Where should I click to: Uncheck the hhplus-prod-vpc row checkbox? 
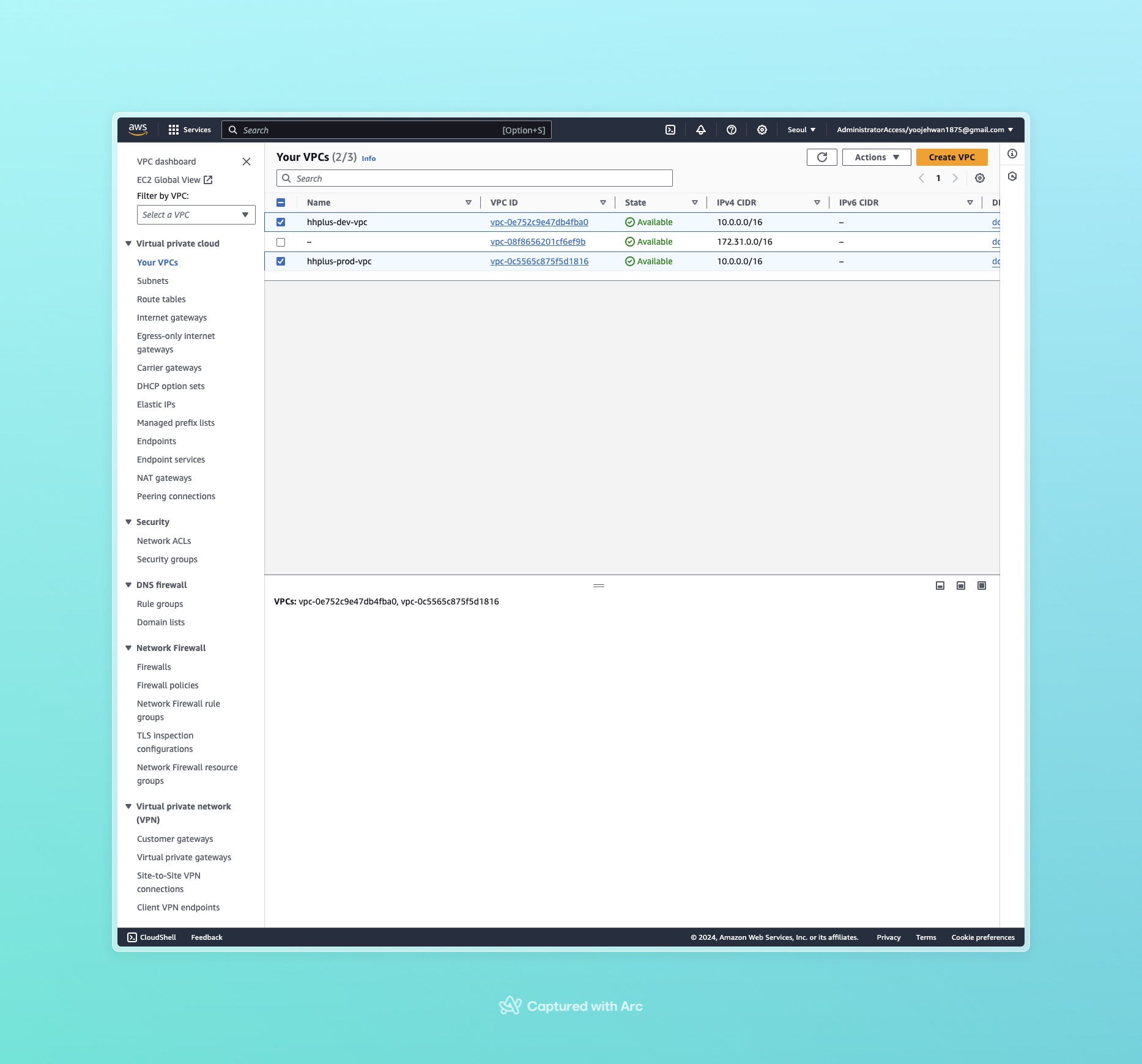pos(281,261)
